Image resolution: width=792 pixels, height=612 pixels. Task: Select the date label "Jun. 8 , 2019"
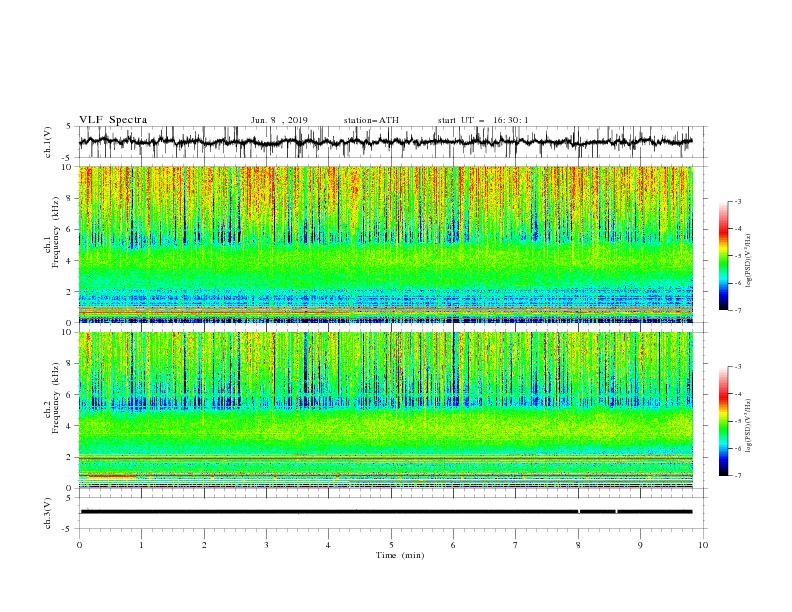279,120
